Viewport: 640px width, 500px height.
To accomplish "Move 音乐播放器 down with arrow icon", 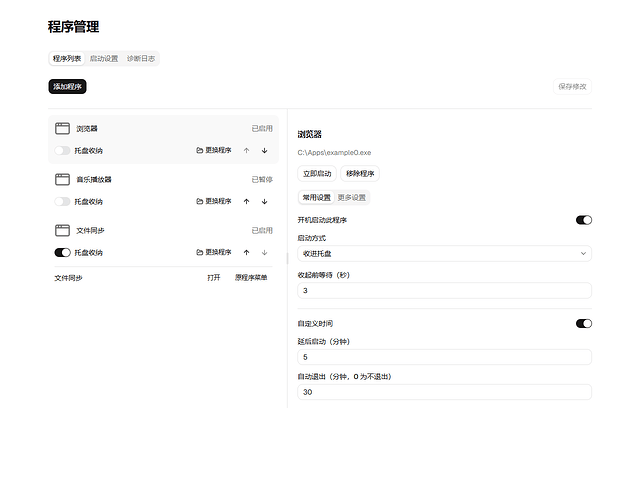I will click(264, 201).
